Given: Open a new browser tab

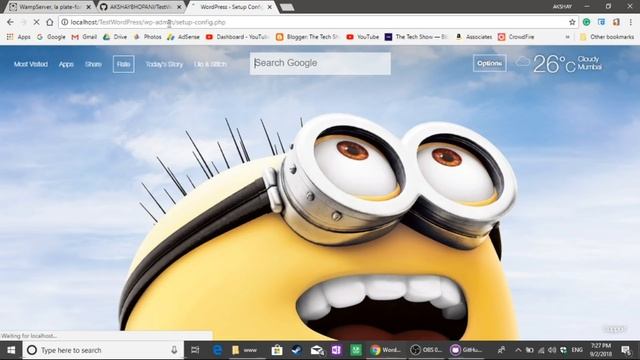Looking at the screenshot, I should tap(287, 7).
